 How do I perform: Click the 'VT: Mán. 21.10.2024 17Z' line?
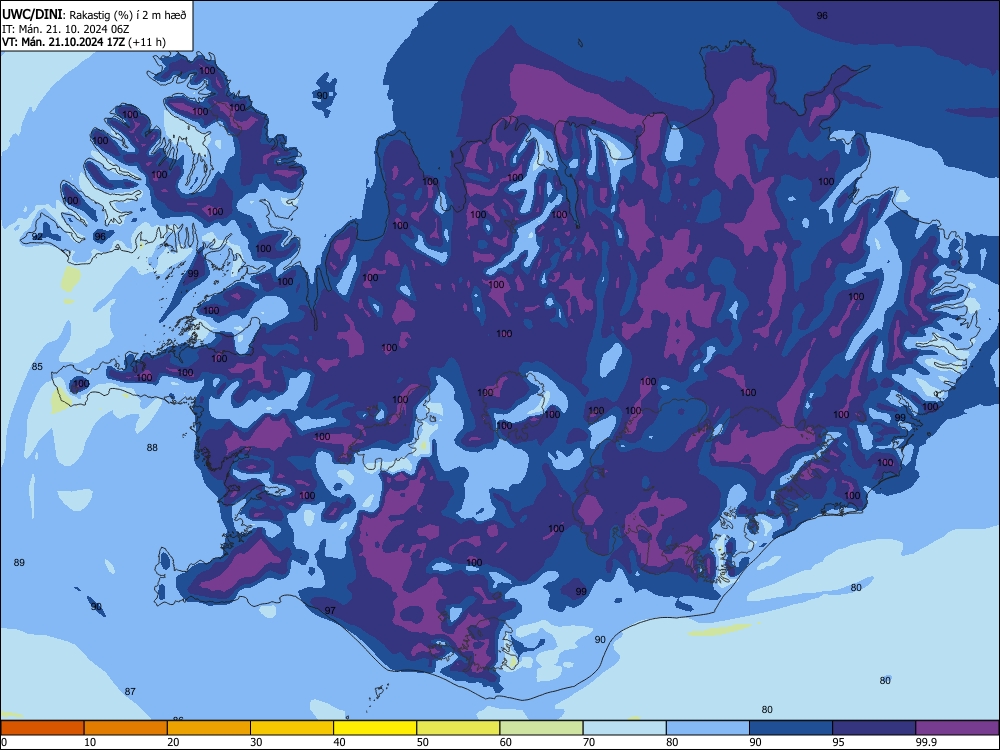(x=63, y=42)
